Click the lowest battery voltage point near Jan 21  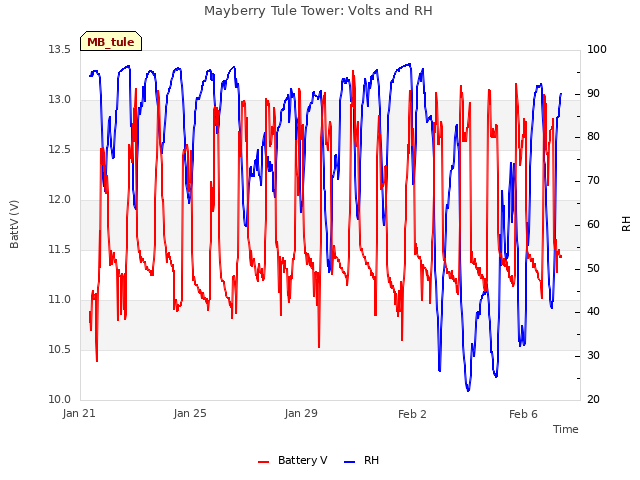97,361
